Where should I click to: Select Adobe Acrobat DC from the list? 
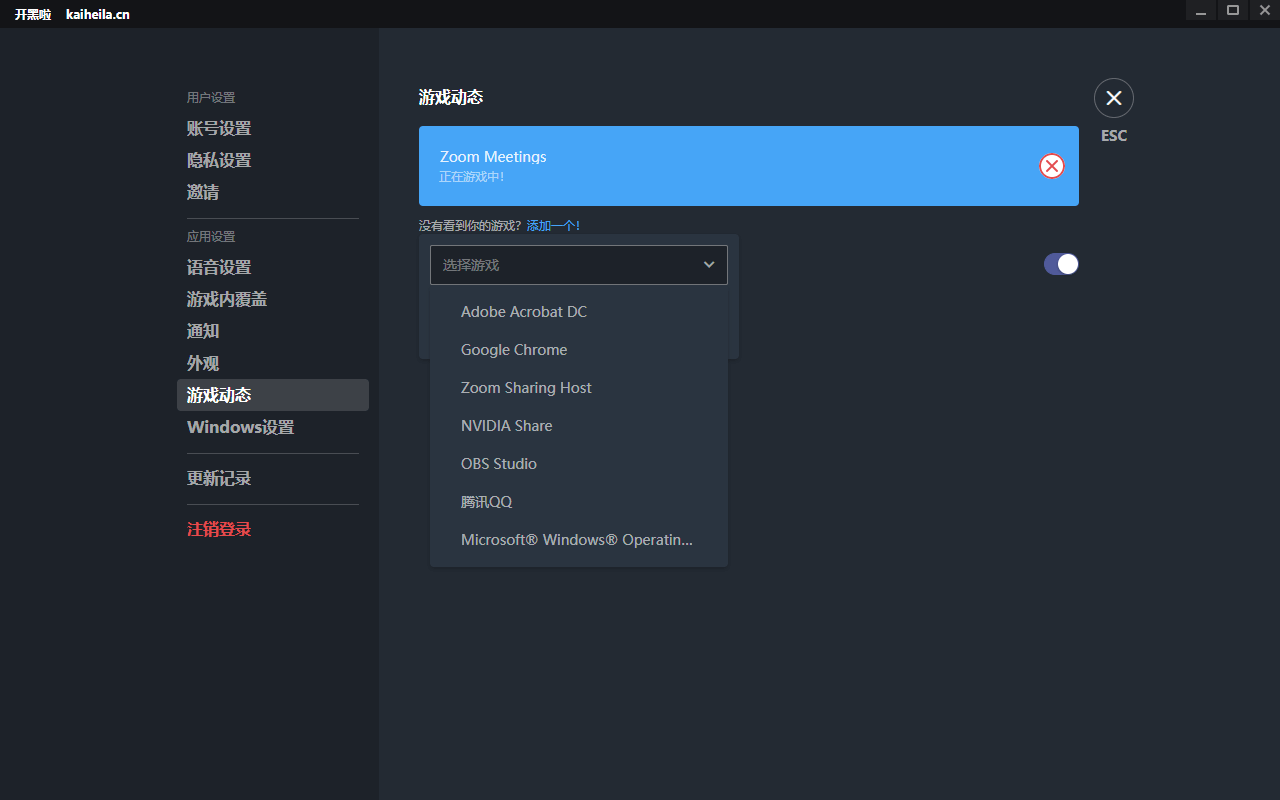(523, 312)
